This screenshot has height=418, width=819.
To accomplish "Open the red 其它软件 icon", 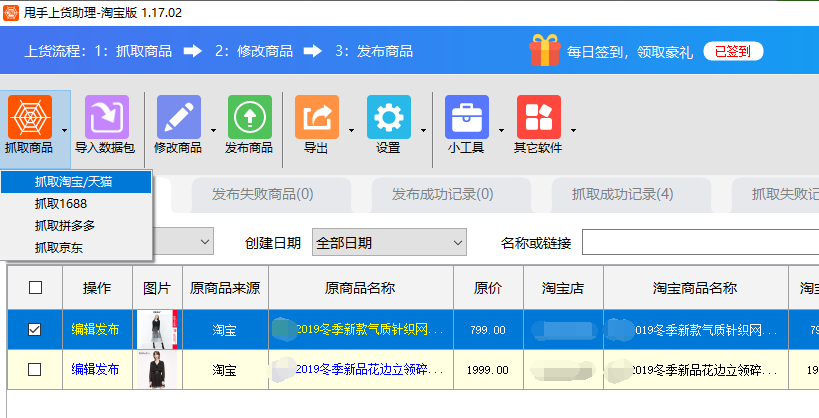I will (x=539, y=117).
